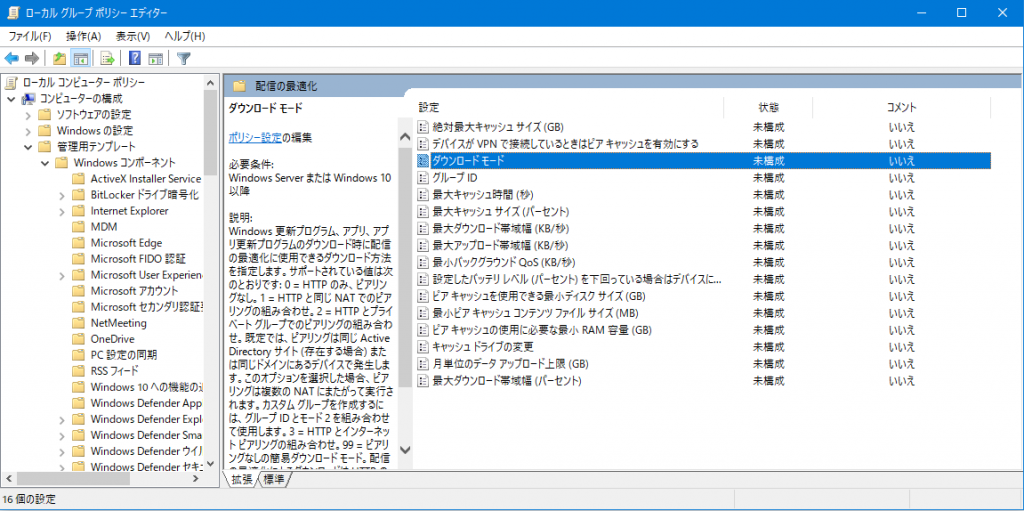Sort by the 状態 column header
This screenshot has width=1024, height=511.
(x=768, y=107)
